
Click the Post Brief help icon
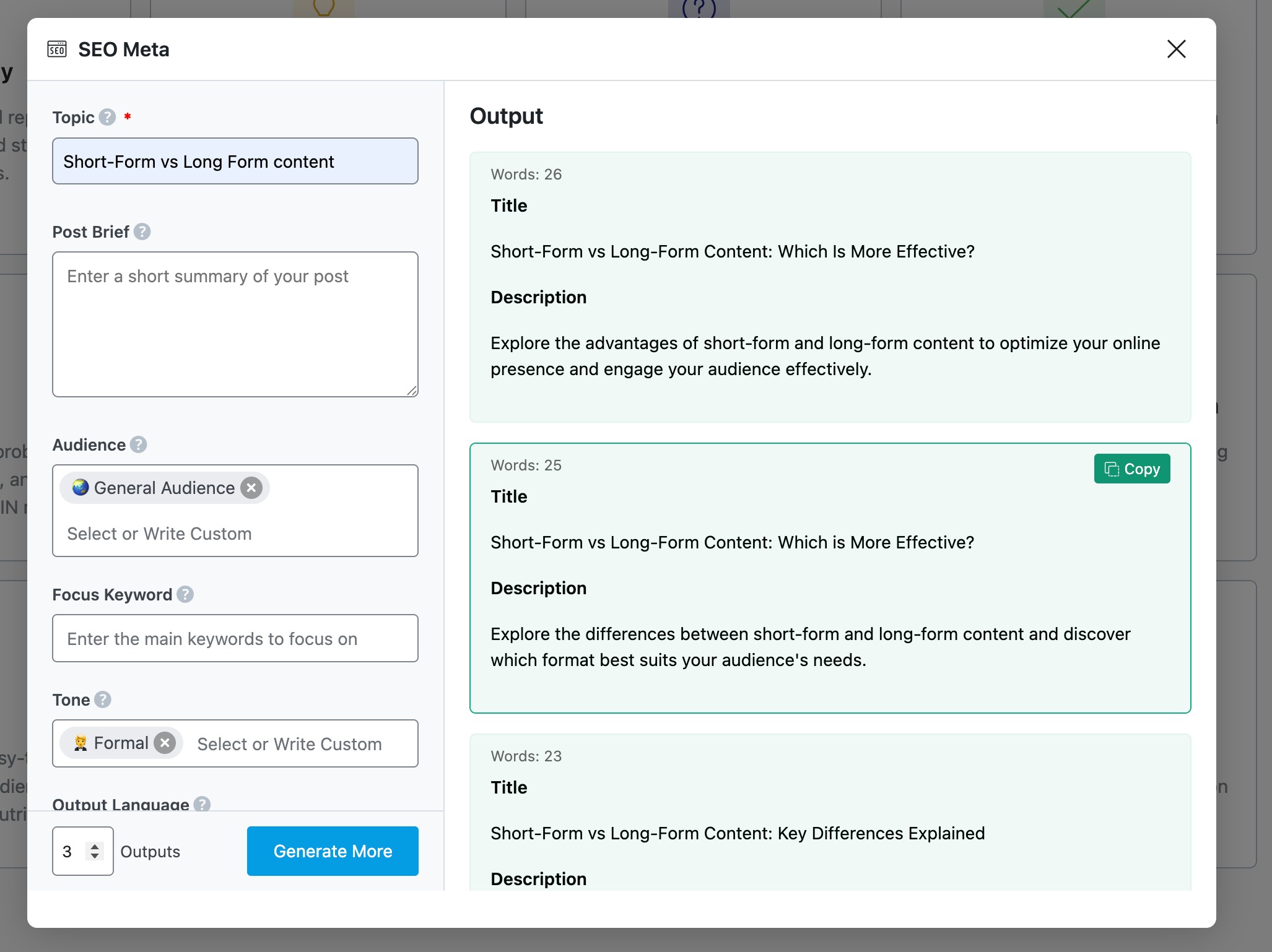(x=142, y=232)
